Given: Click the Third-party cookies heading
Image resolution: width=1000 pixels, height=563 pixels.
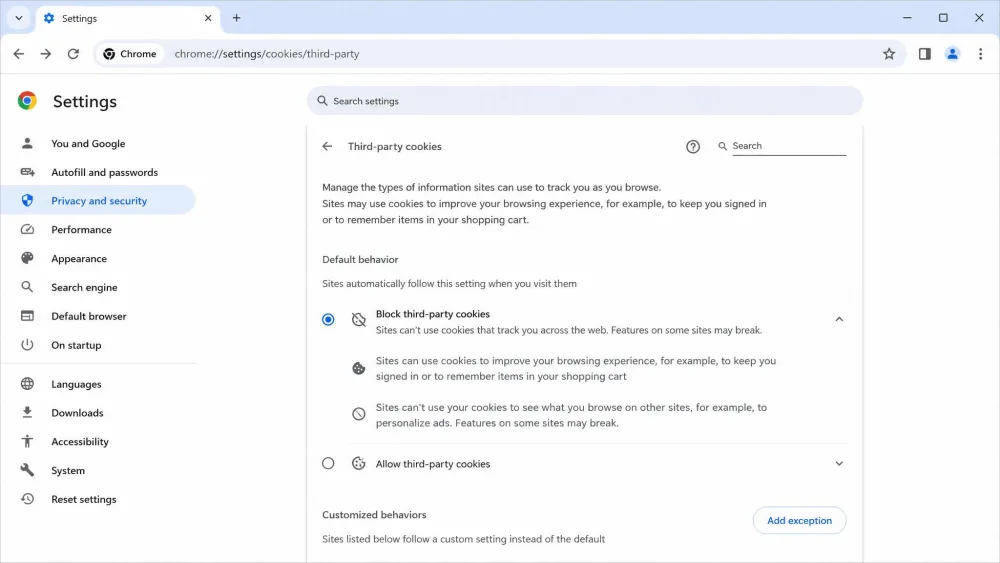Looking at the screenshot, I should (394, 147).
